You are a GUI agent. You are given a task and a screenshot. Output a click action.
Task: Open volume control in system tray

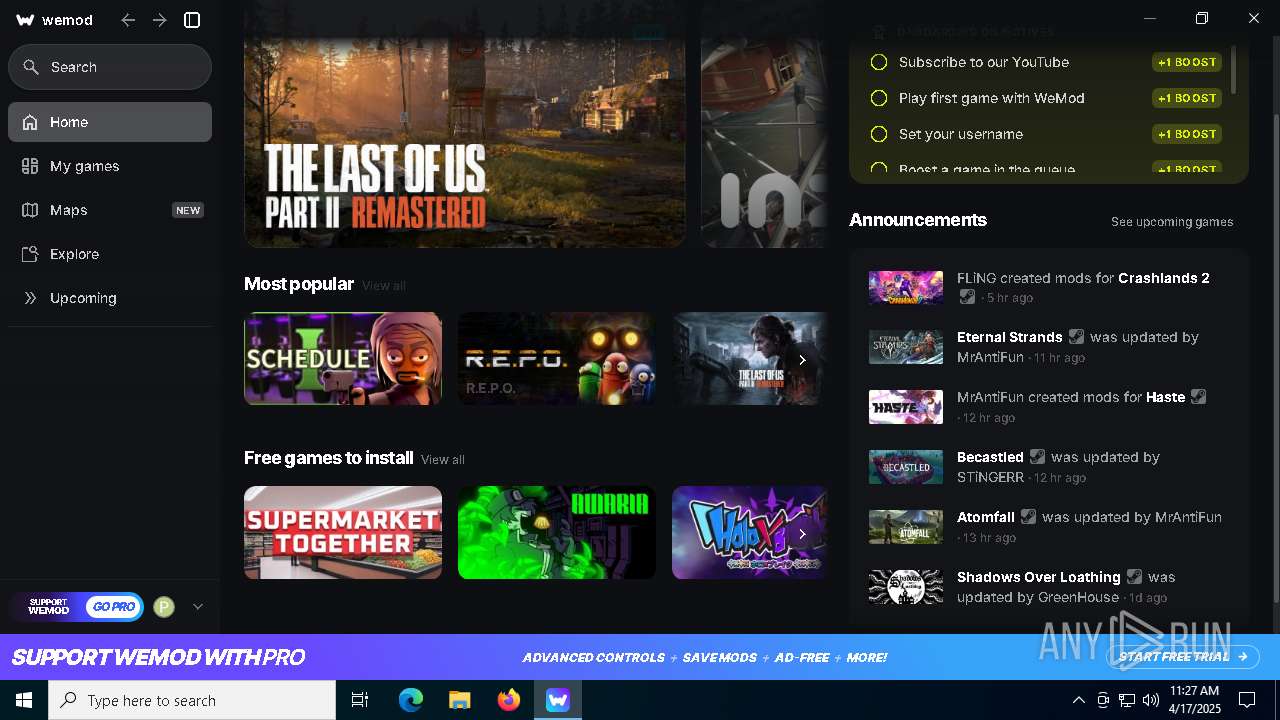[1151, 700]
